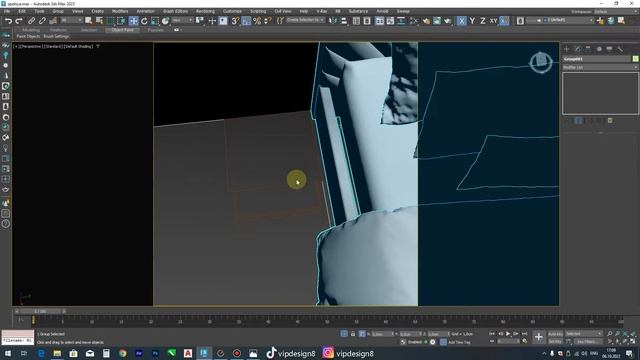This screenshot has width=640, height=360.
Task: Open the Selected key target dropdown
Action: tap(584, 334)
